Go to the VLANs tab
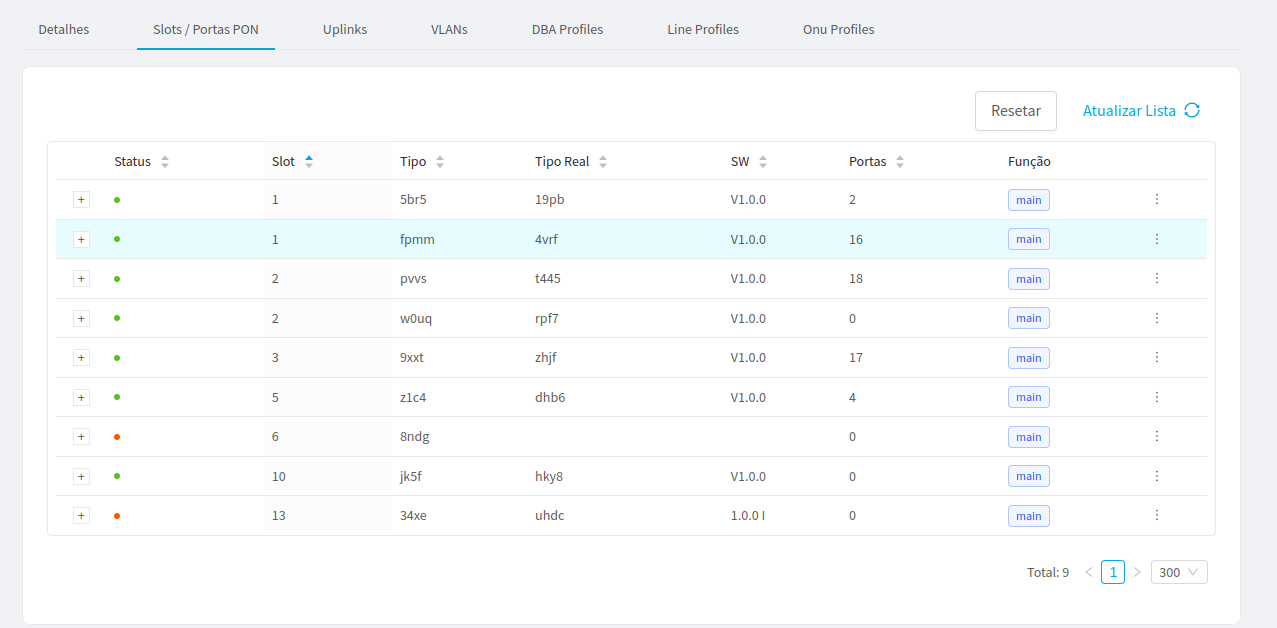 click(449, 30)
